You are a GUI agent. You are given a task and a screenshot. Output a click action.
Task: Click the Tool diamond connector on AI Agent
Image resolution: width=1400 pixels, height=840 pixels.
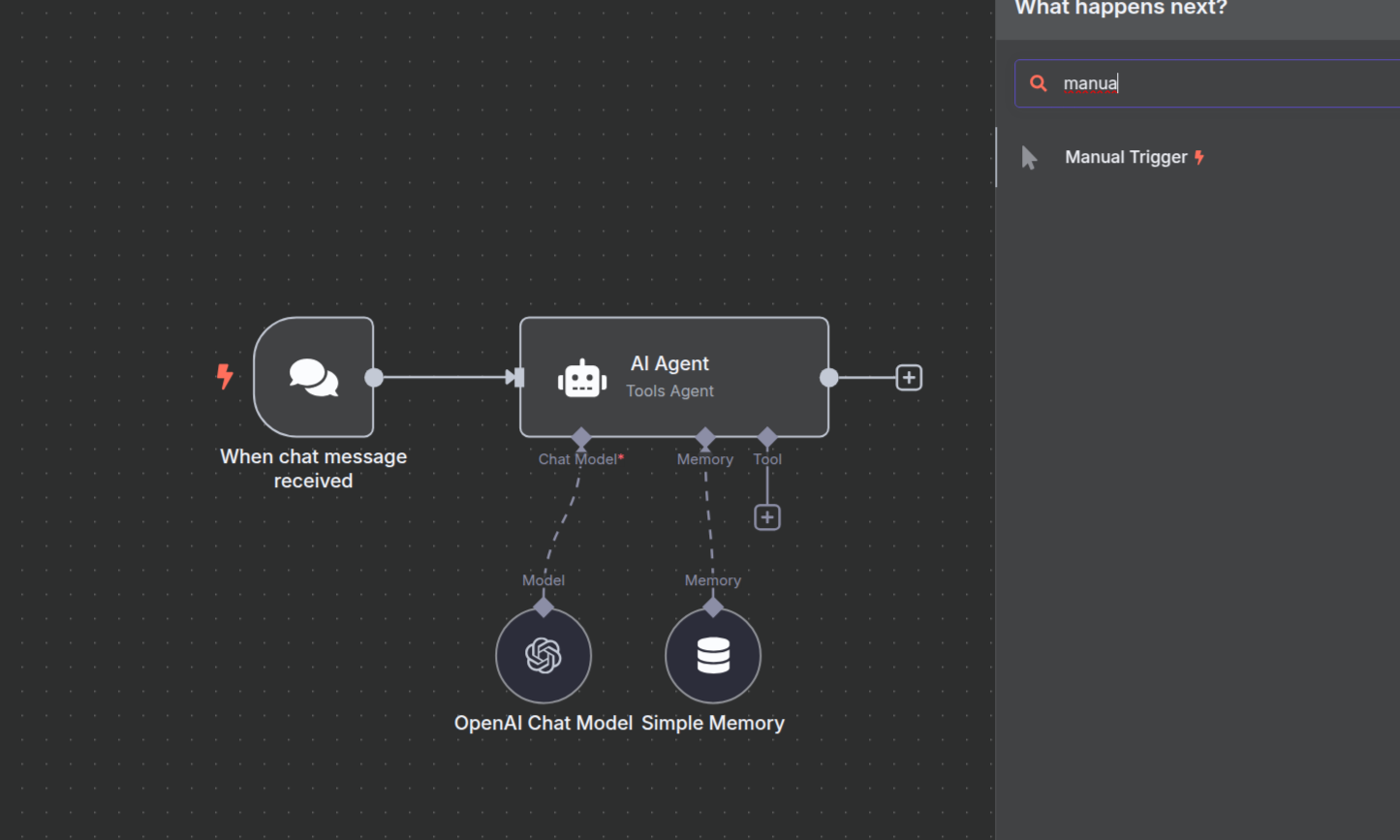click(767, 438)
